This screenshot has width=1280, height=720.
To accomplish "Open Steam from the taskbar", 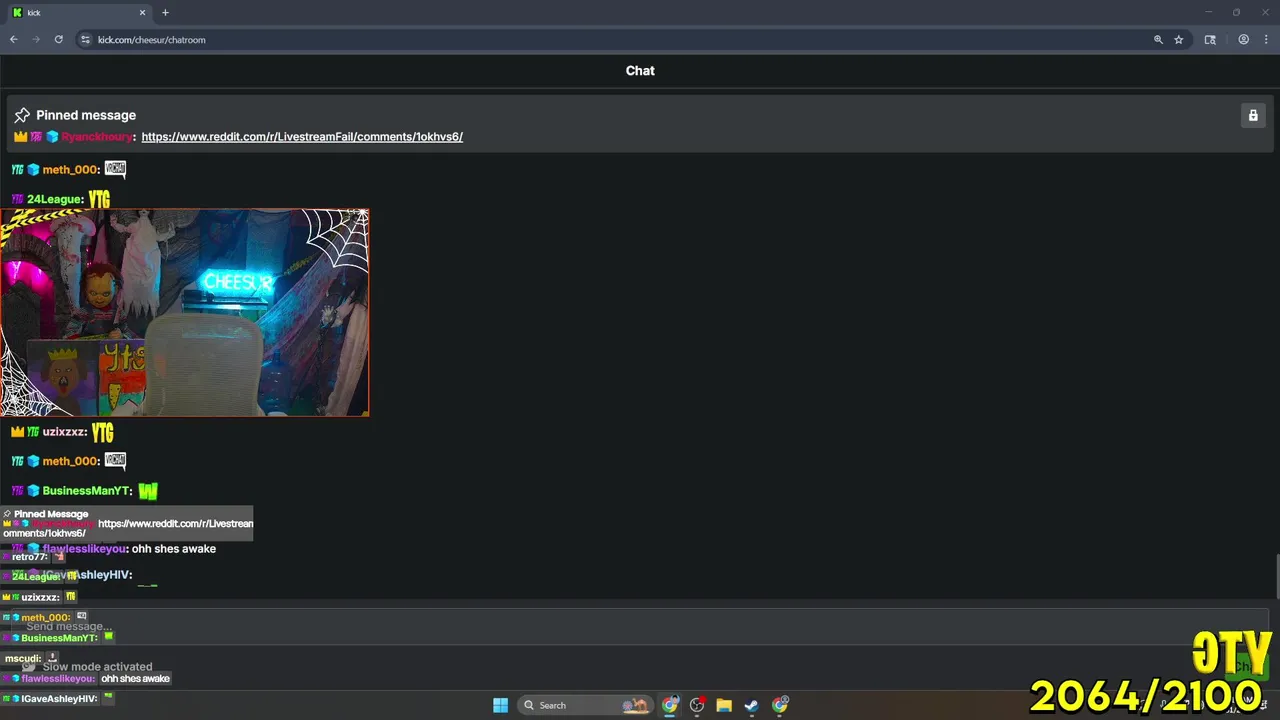I will click(751, 705).
